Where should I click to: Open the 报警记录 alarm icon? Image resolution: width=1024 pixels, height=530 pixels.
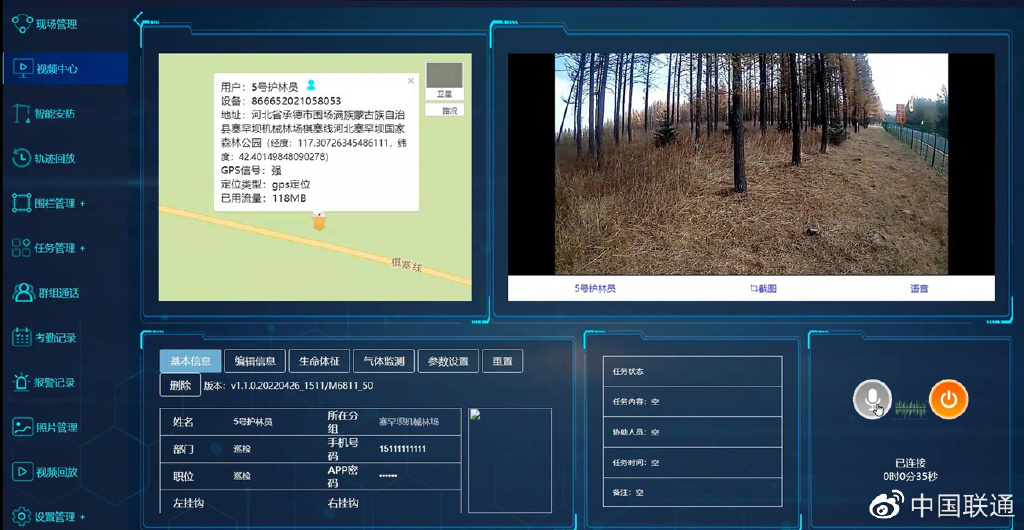(x=22, y=382)
